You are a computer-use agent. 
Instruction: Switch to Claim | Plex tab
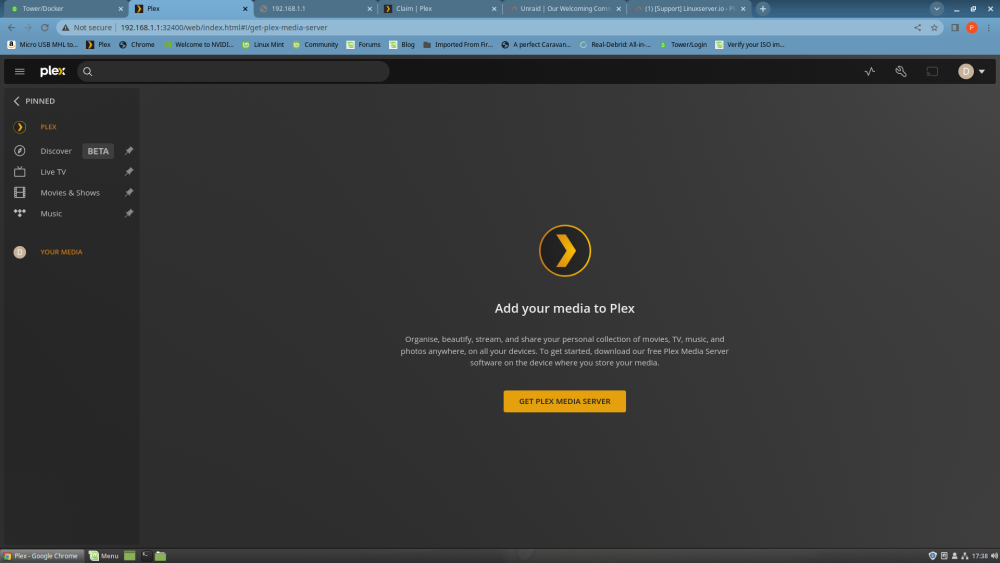click(x=440, y=9)
